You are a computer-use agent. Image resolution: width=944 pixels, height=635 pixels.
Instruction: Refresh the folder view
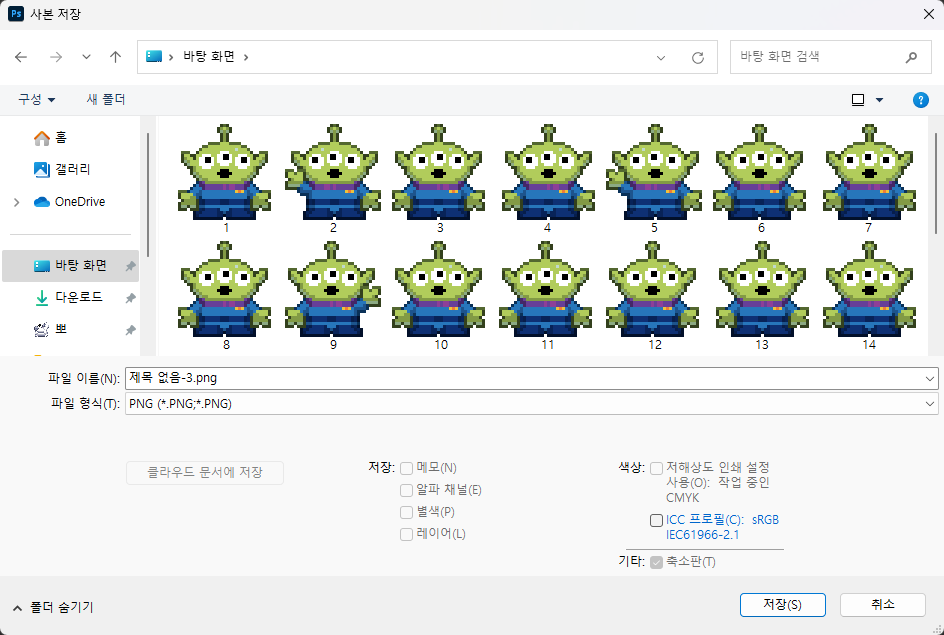coord(698,58)
